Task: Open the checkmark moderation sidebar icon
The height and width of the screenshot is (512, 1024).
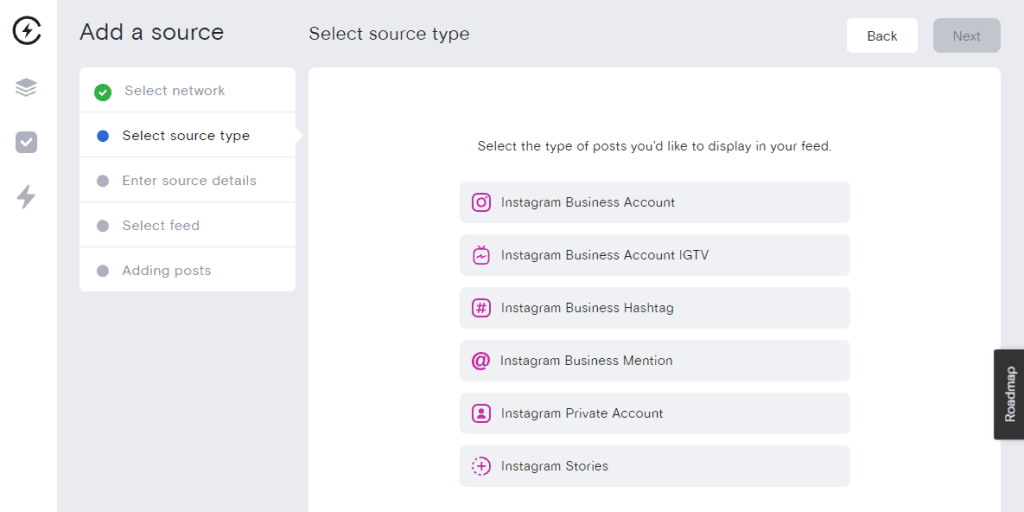Action: tap(26, 142)
